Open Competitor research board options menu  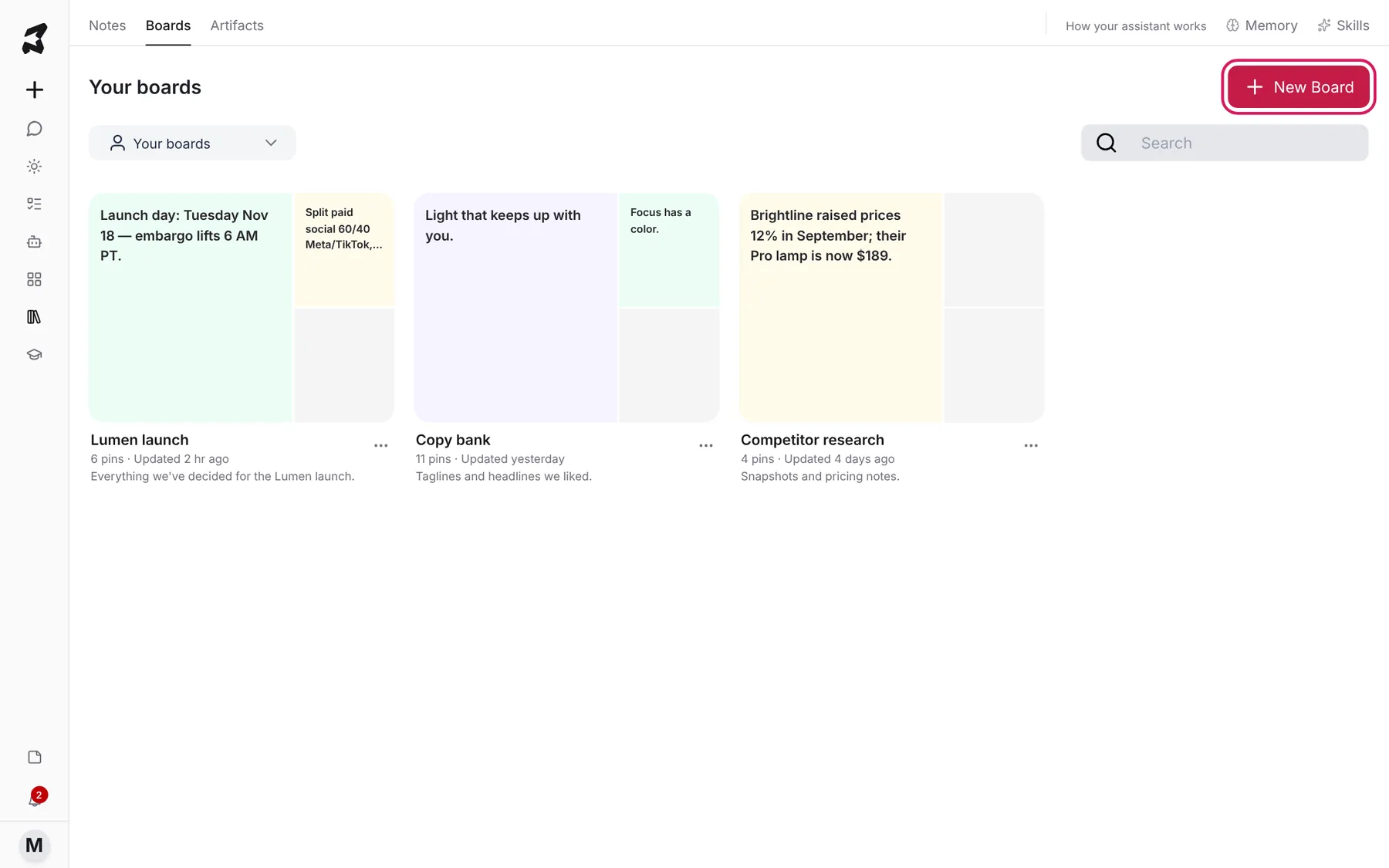[x=1030, y=446]
